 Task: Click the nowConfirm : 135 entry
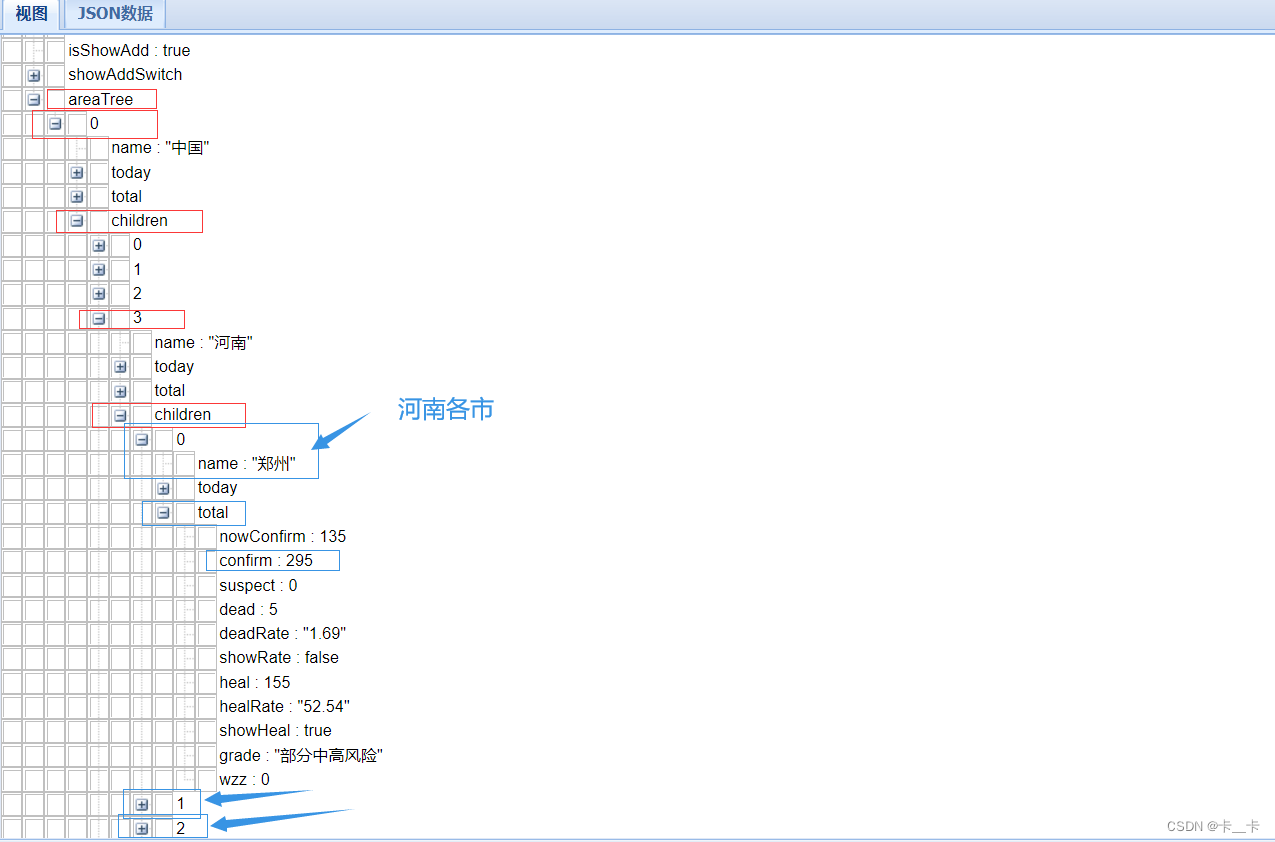283,537
